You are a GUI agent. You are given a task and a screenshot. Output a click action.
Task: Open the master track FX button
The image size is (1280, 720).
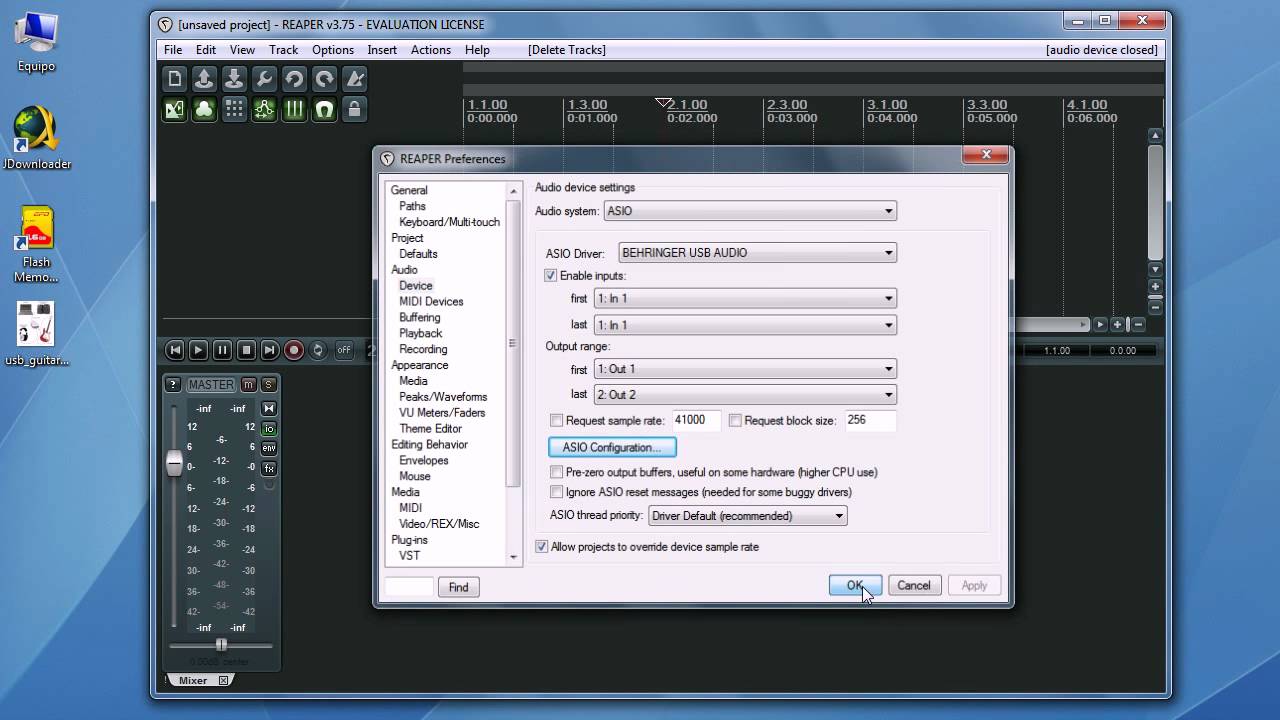click(x=269, y=468)
